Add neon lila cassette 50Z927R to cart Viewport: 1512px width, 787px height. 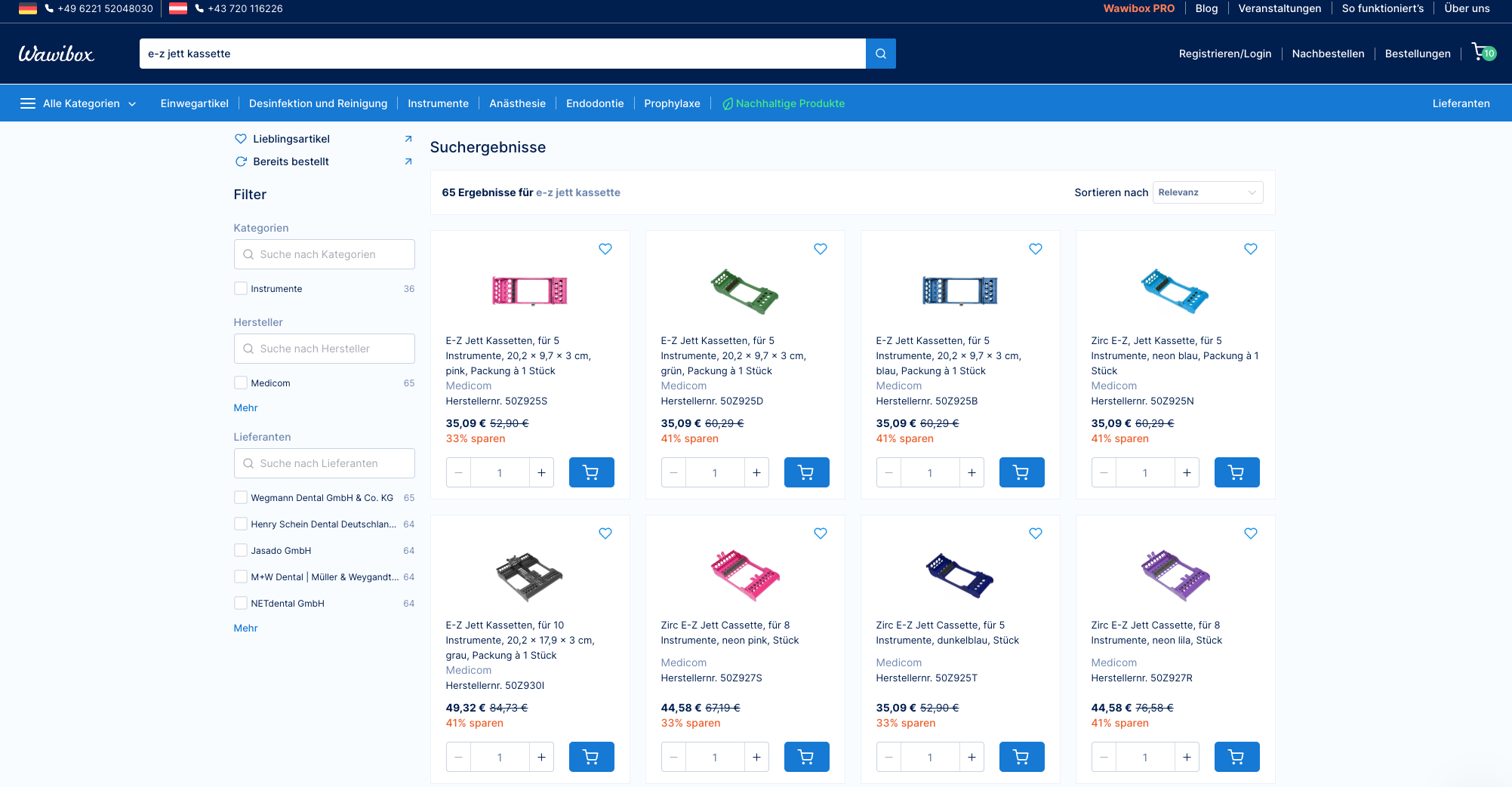click(x=1237, y=757)
